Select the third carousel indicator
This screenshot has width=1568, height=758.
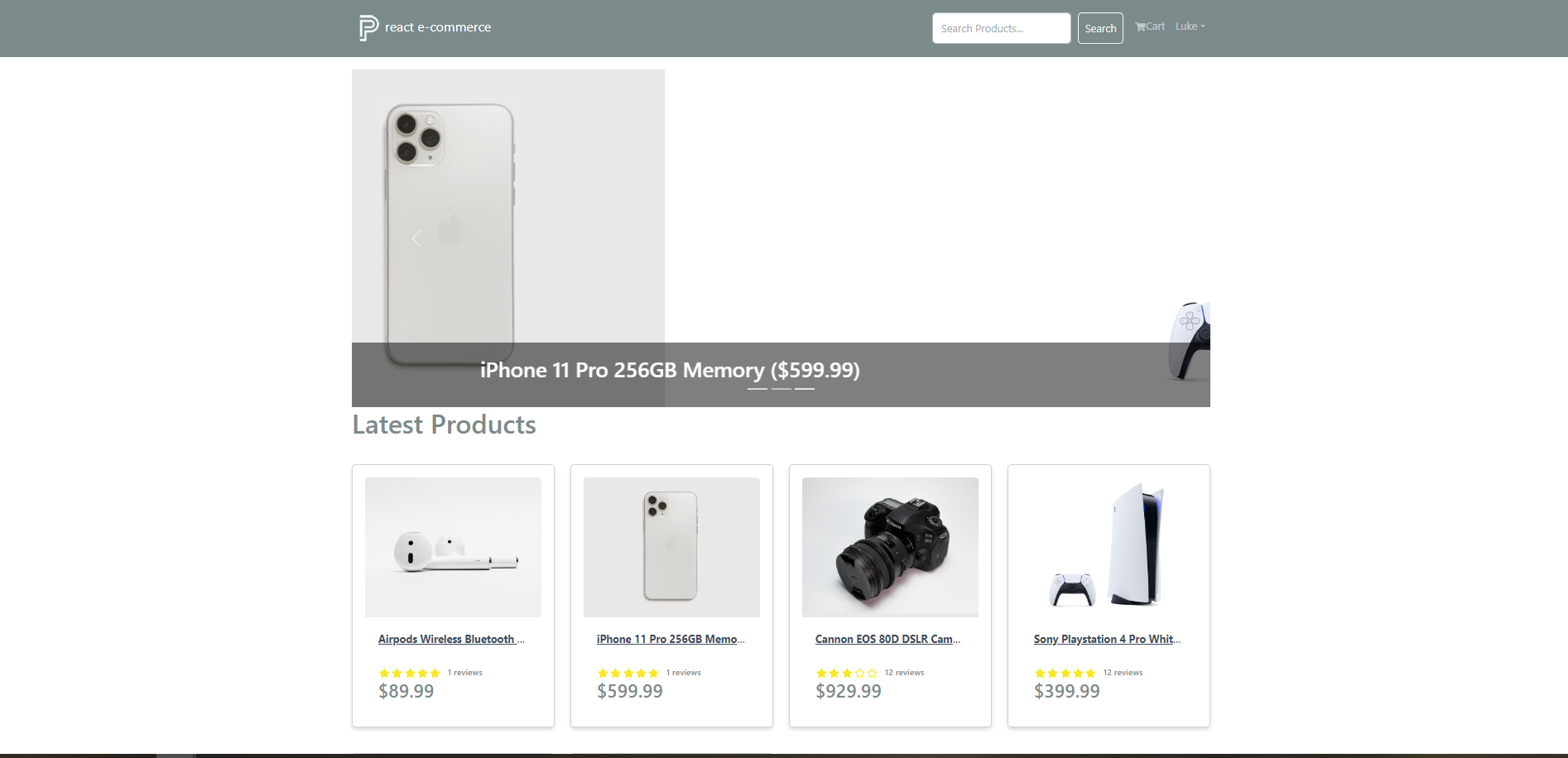pyautogui.click(x=805, y=388)
